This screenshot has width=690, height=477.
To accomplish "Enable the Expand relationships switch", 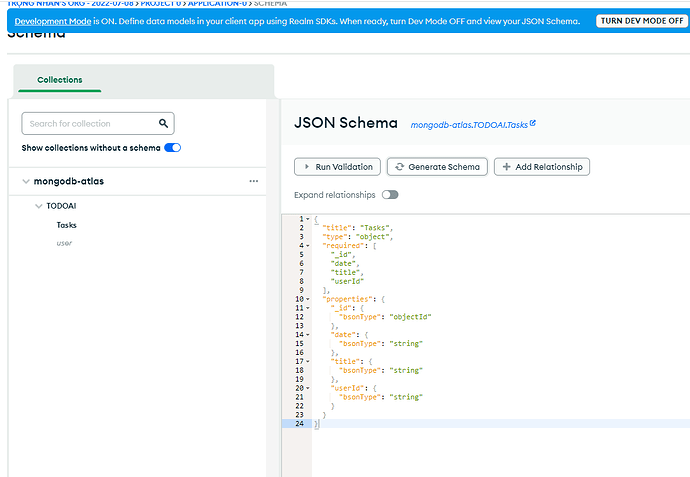I will [x=390, y=195].
